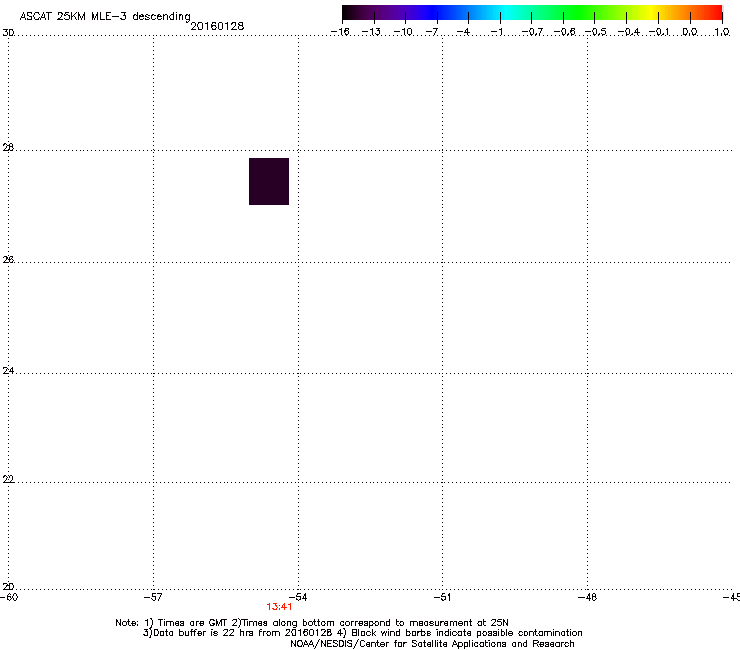This screenshot has height=650, width=740.
Task: Click the latitude 20 axis label
Action: (x=8, y=586)
